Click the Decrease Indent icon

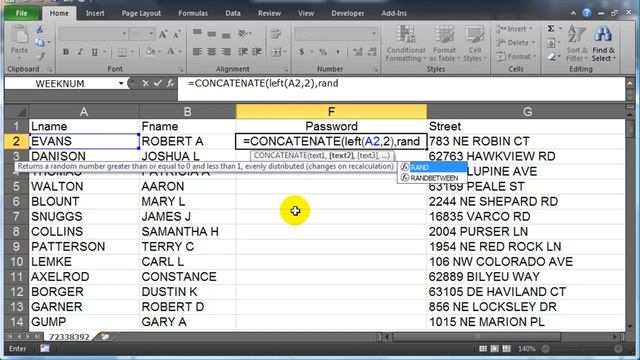[x=243, y=52]
